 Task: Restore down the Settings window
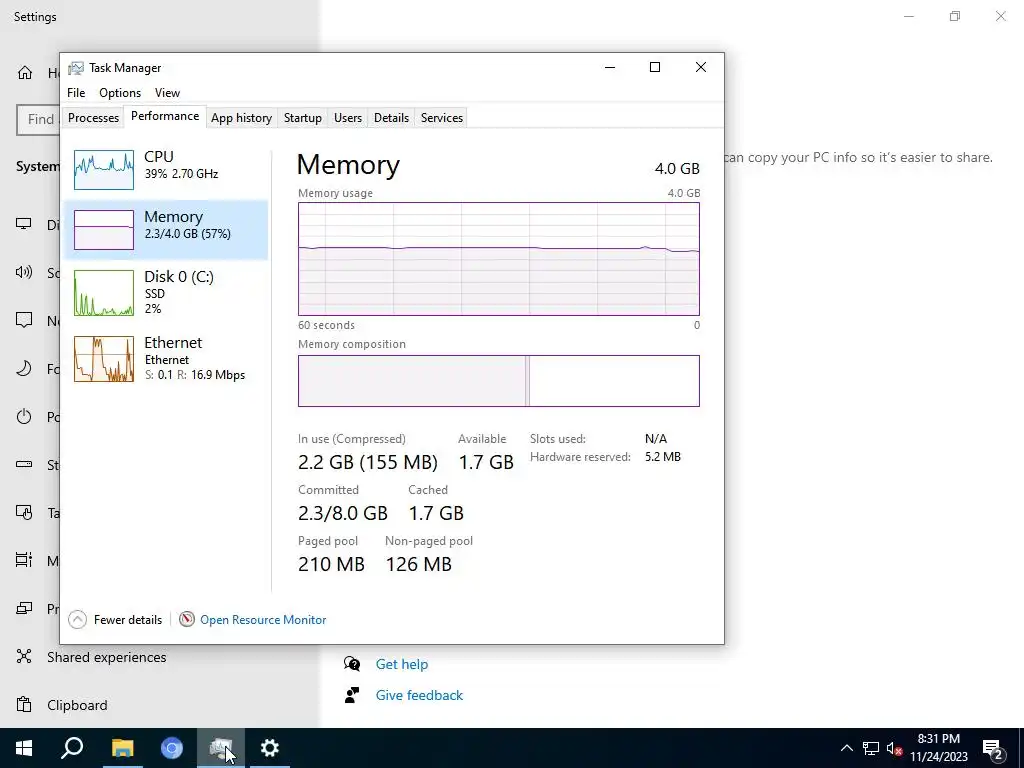click(x=955, y=16)
